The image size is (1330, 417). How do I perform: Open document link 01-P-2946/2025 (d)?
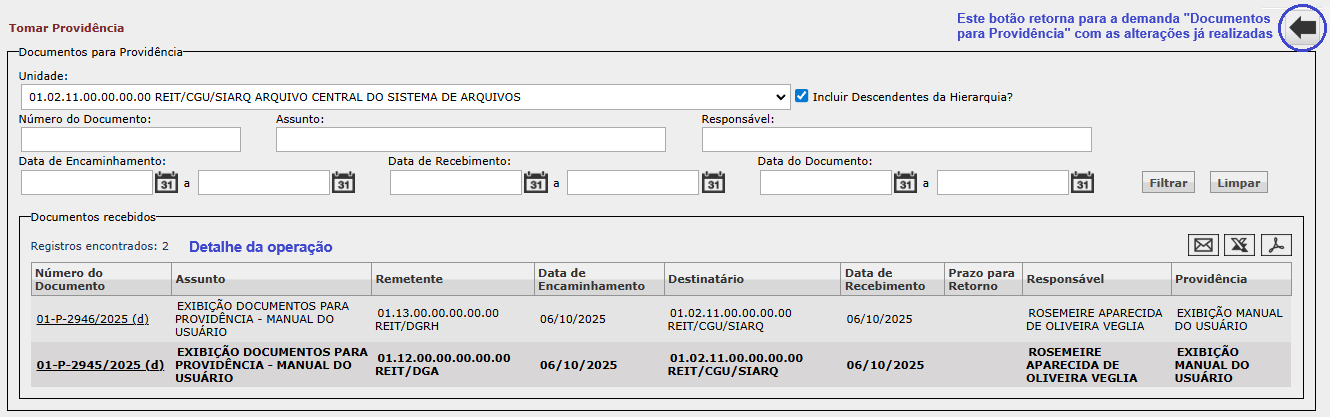point(92,319)
